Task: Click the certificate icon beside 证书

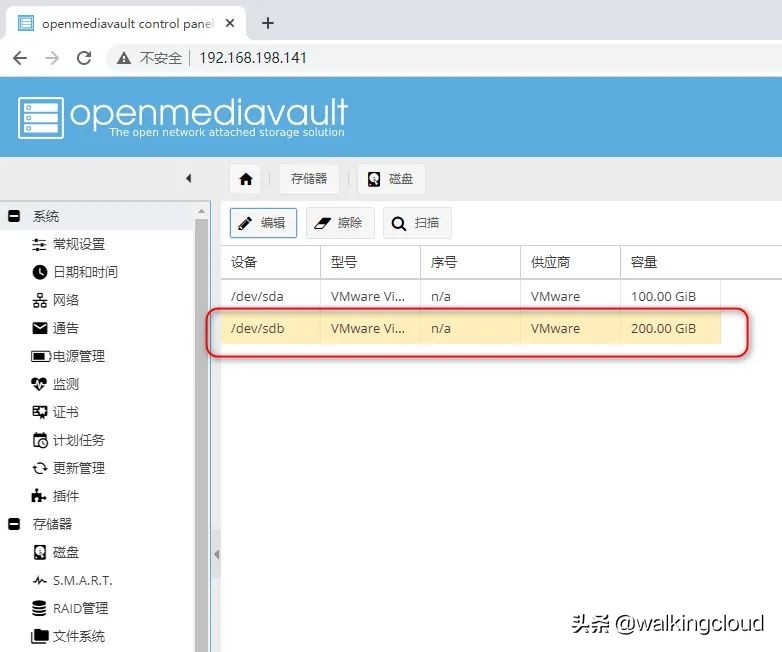Action: point(39,412)
